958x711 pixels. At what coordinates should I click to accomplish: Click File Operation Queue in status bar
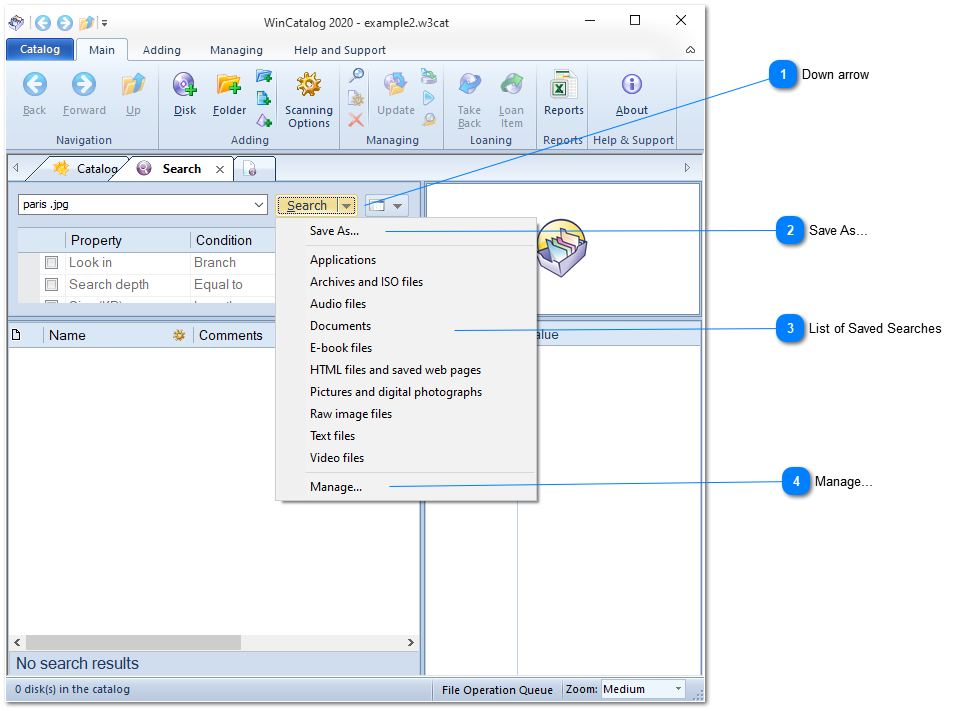[x=497, y=689]
